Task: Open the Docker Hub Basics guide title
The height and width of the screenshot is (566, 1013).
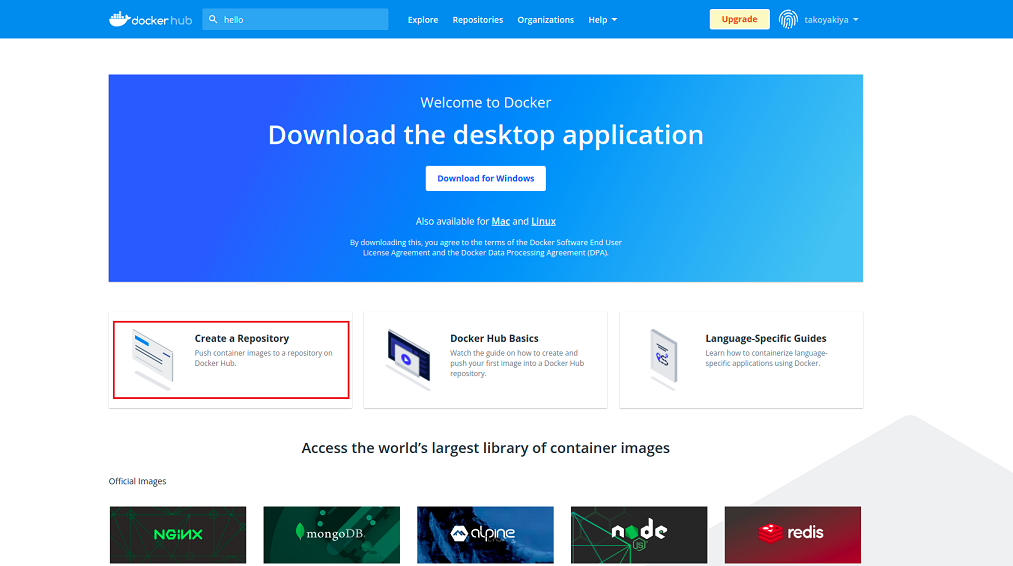Action: pos(494,338)
